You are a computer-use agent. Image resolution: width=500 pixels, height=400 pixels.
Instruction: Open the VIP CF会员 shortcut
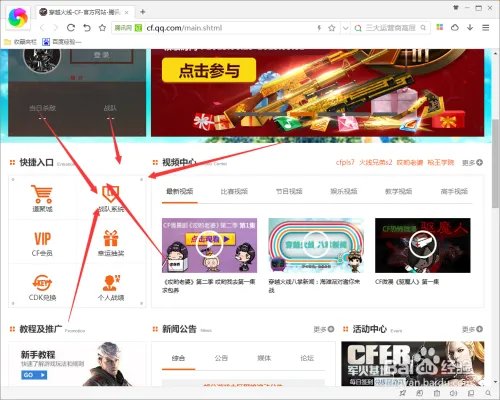[x=42, y=244]
